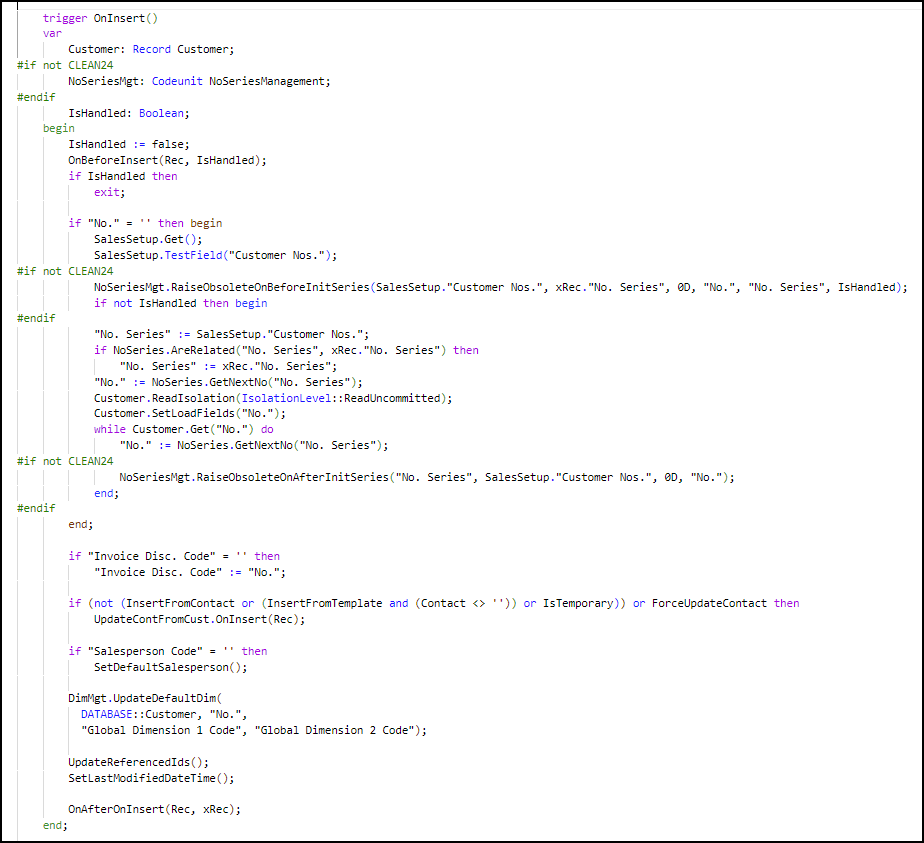Click 'while Customer.Get("No.") do' line

tap(183, 429)
